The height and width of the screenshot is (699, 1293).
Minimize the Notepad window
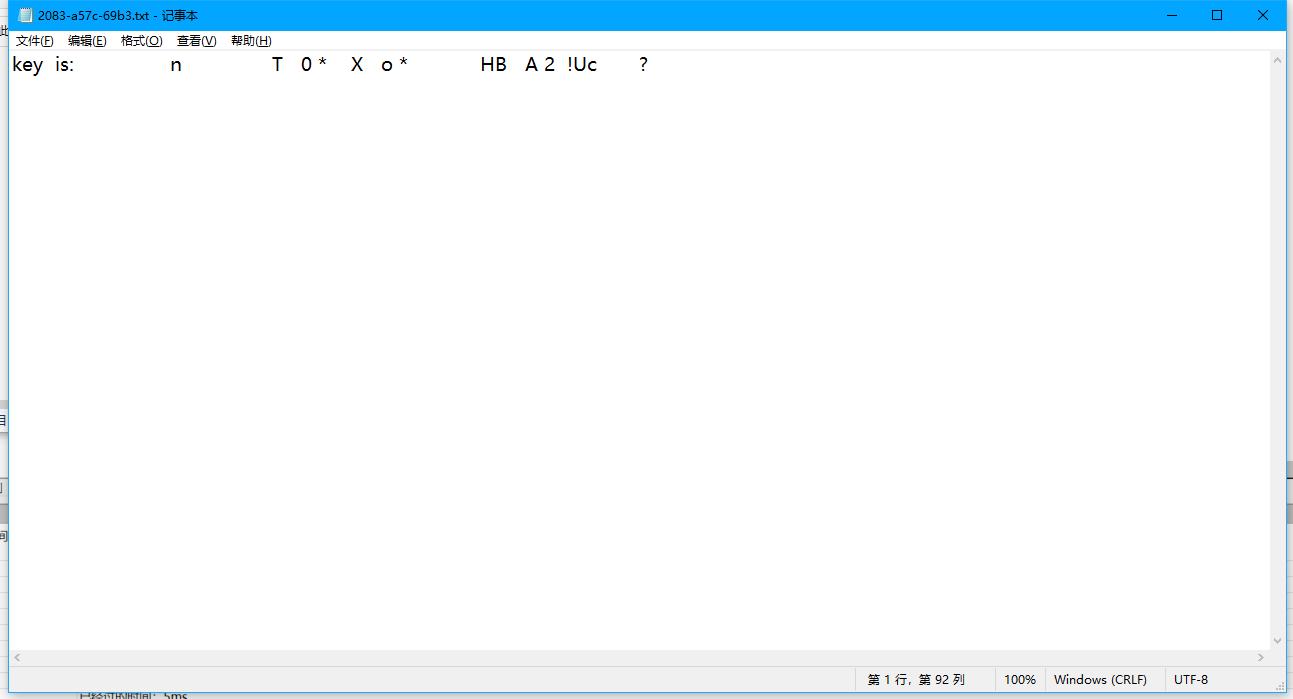pyautogui.click(x=1171, y=15)
